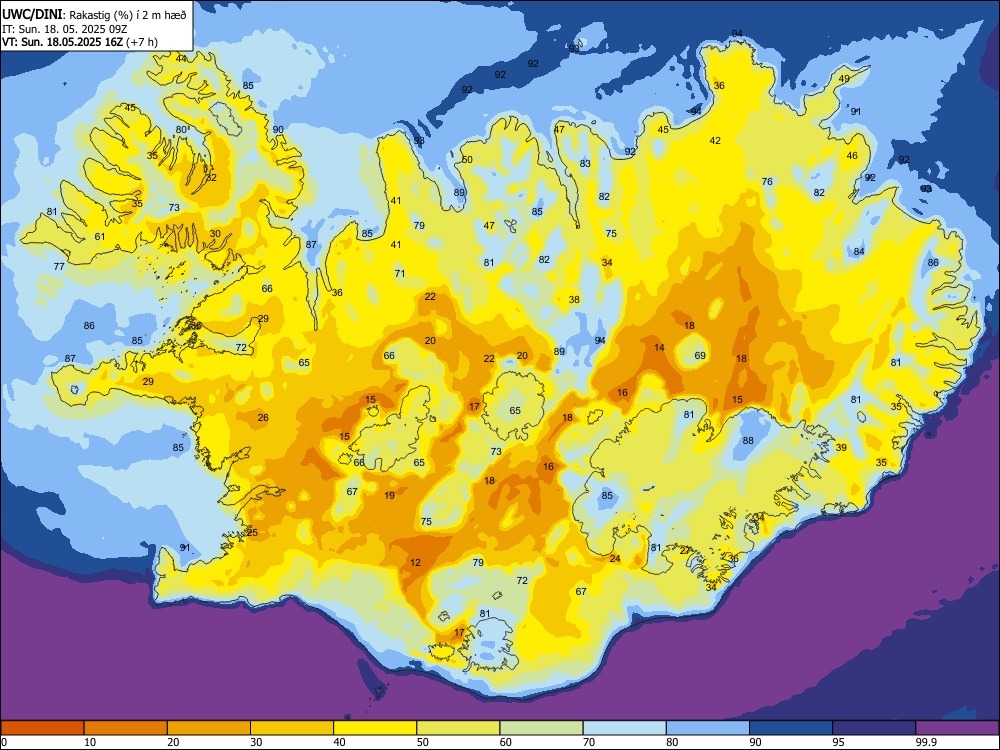Click the 40–50 bright yellow legend swatch
This screenshot has height=750, width=1000.
375,728
